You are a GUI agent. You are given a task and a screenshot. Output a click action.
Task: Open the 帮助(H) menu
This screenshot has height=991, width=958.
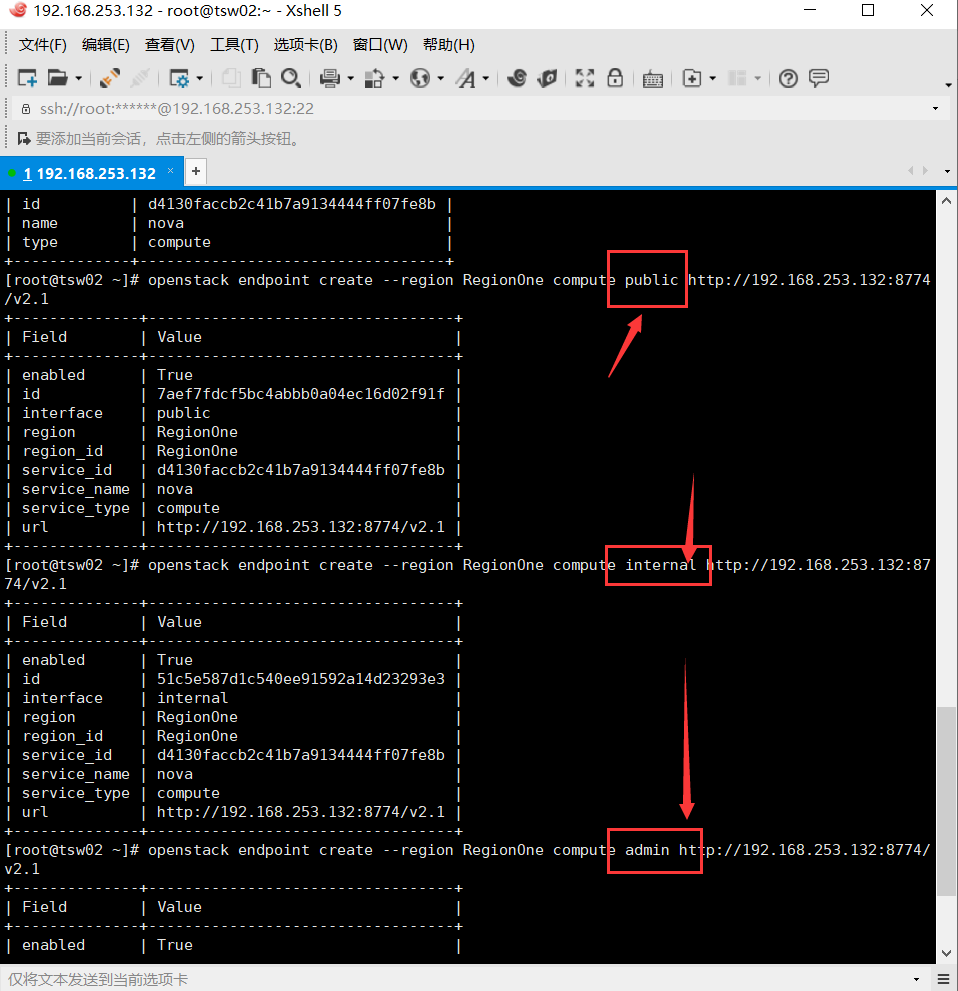(449, 45)
